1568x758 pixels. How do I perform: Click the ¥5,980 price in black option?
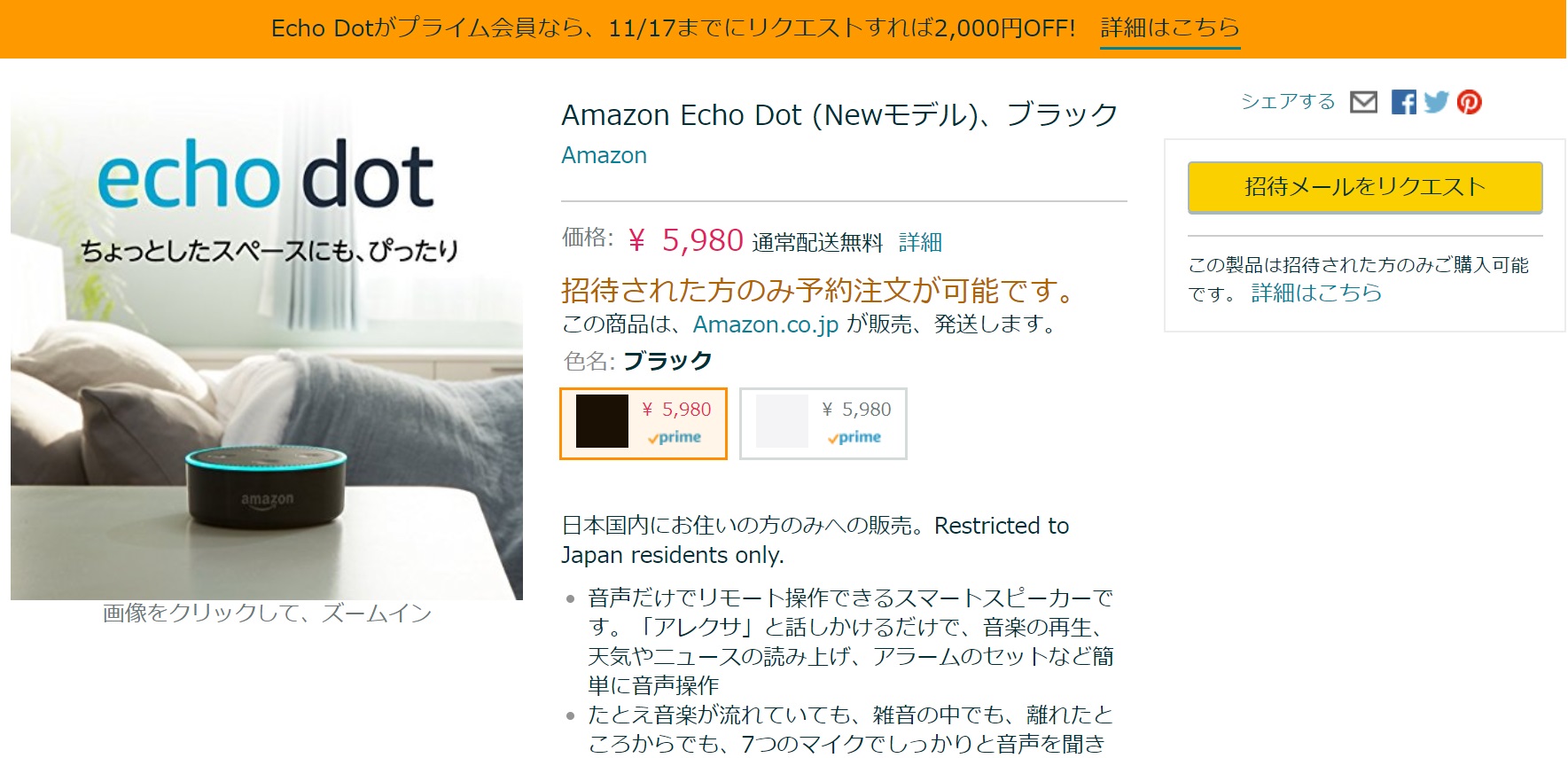coord(677,410)
